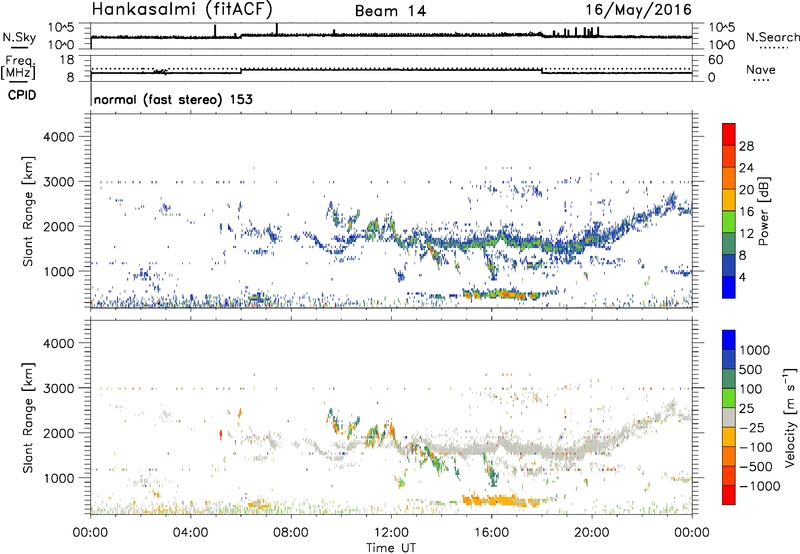The width and height of the screenshot is (800, 554).
Task: Click the '16:00' time axis tick label
Action: coord(491,533)
